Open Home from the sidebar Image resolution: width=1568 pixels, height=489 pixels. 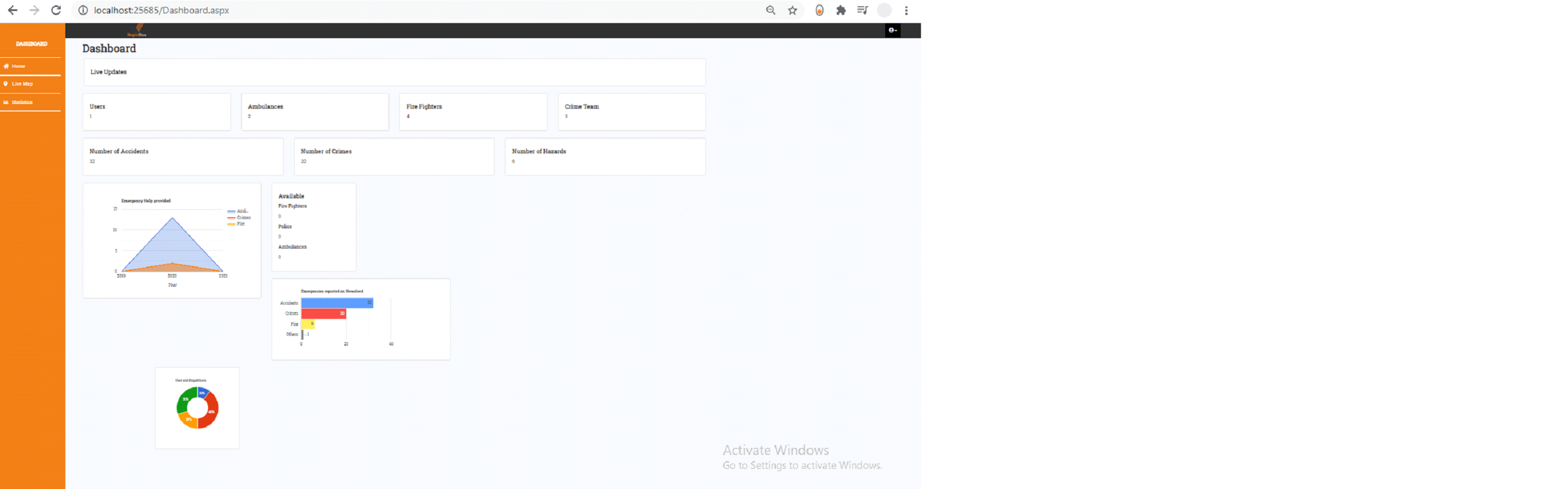(31, 66)
